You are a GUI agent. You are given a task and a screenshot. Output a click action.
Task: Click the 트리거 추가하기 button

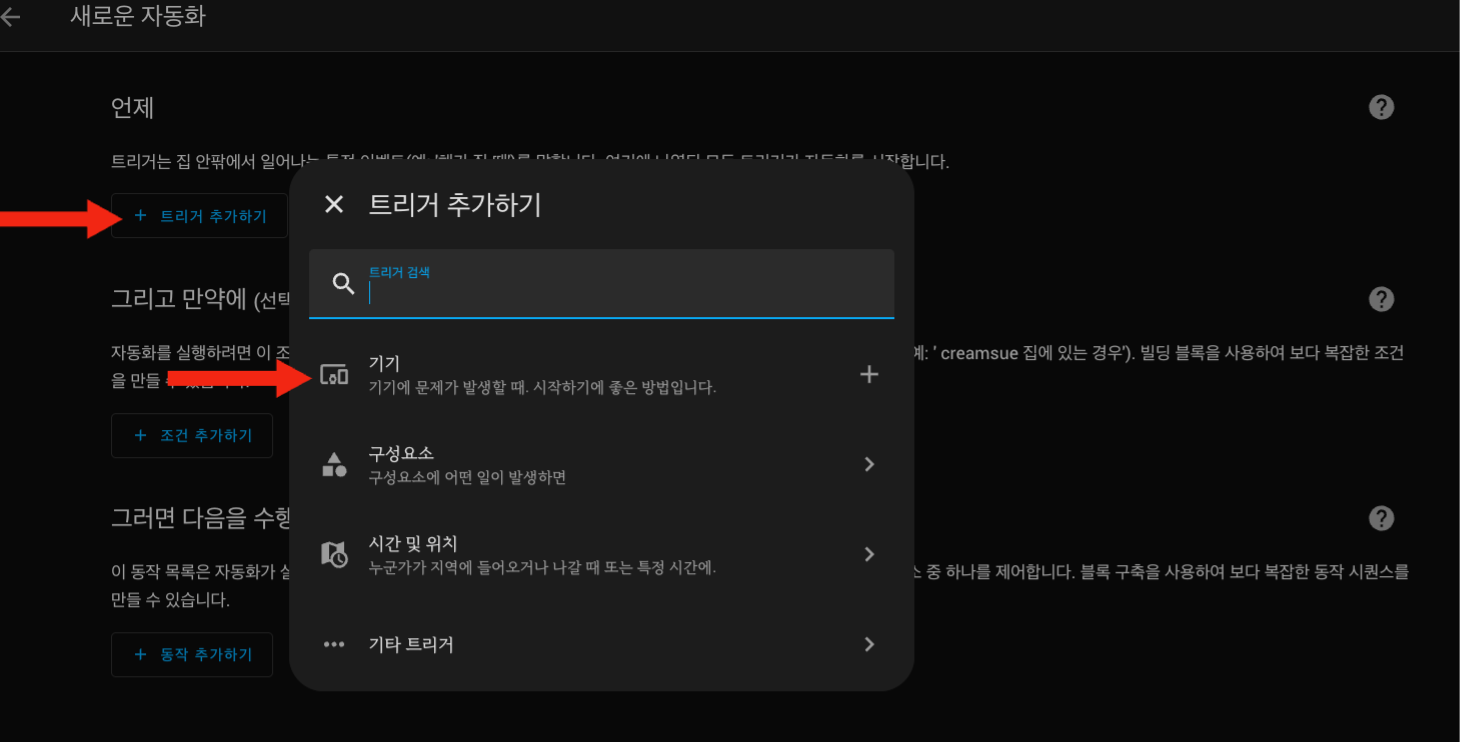(x=200, y=216)
